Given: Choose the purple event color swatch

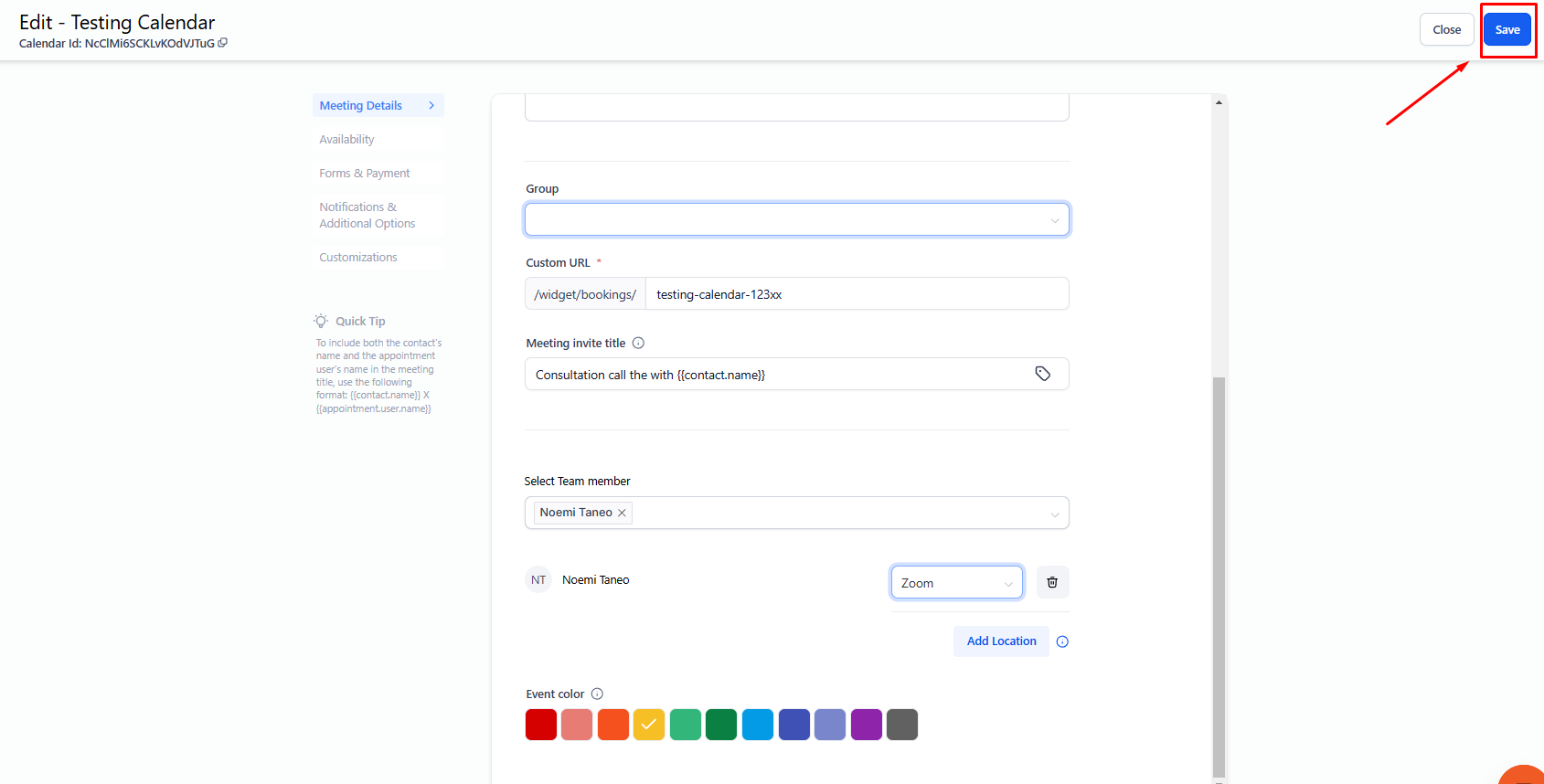Looking at the screenshot, I should 866,725.
